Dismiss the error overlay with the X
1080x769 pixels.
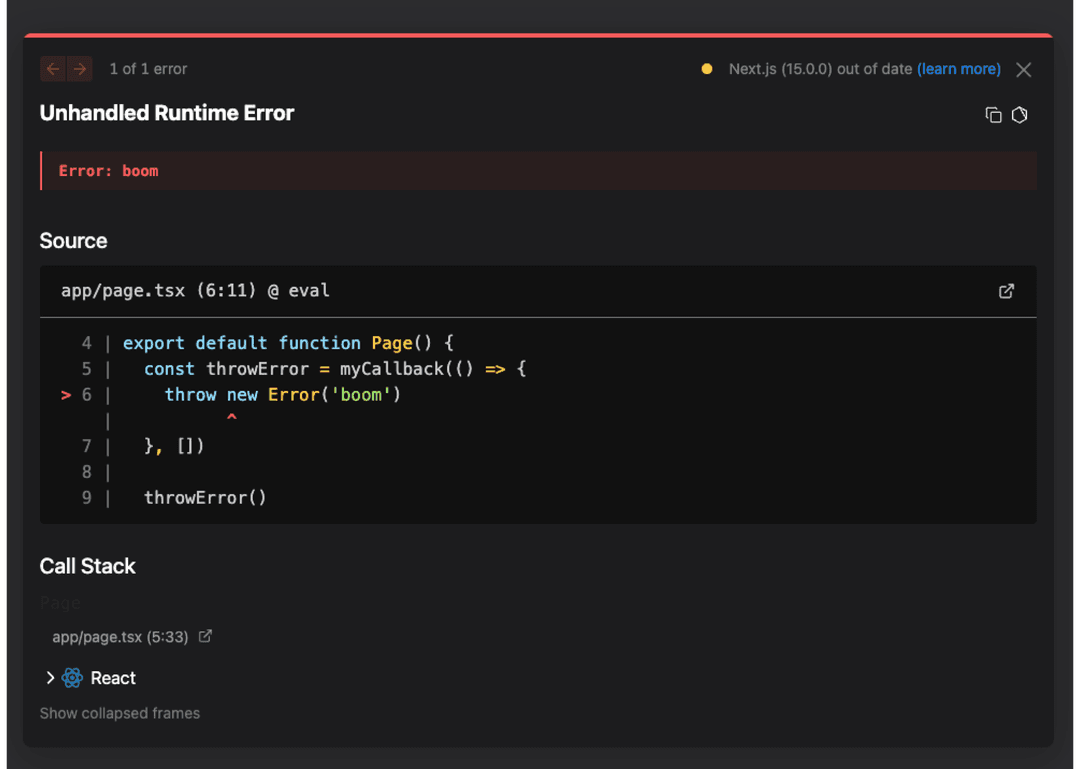click(1023, 69)
